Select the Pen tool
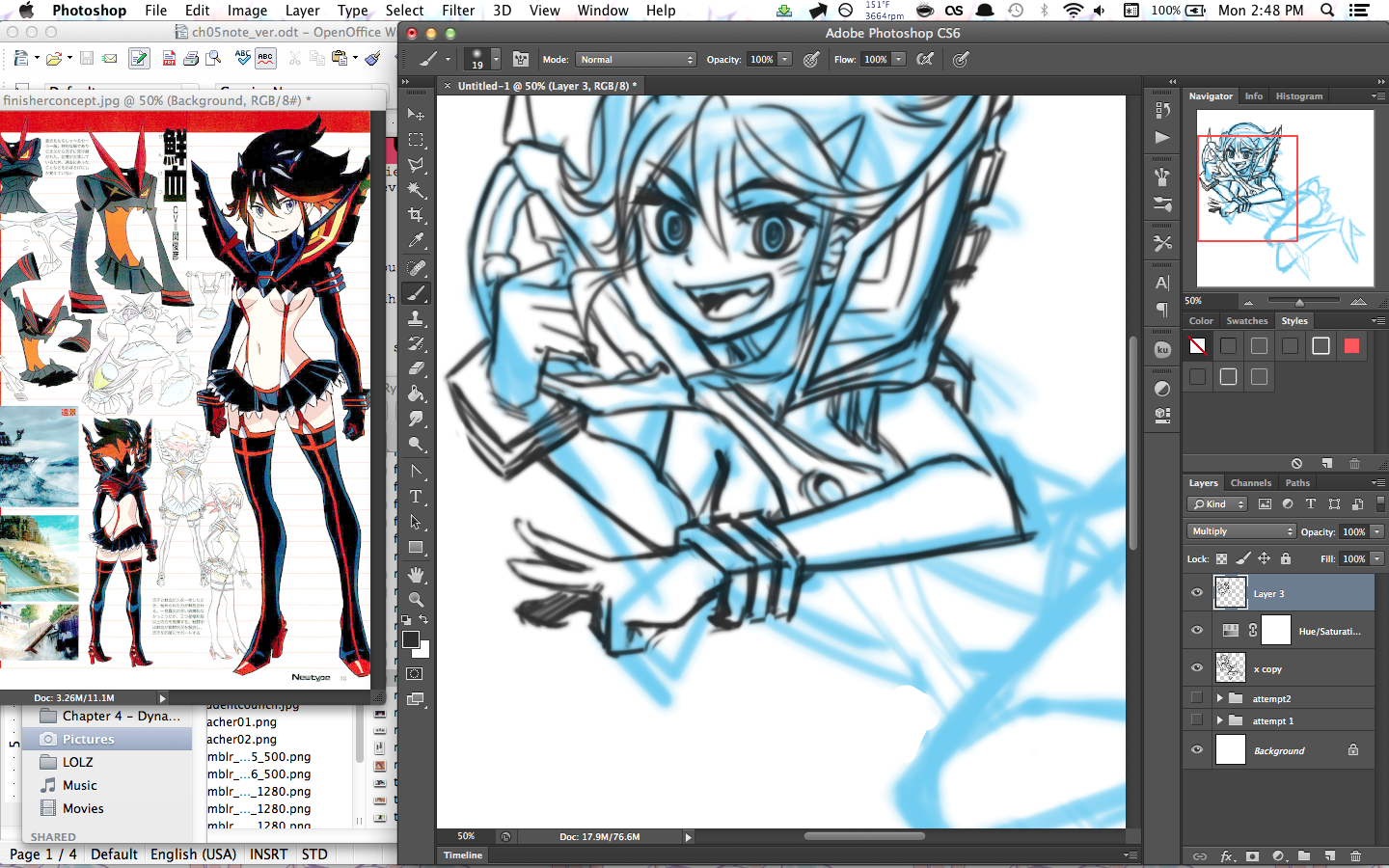 416,472
